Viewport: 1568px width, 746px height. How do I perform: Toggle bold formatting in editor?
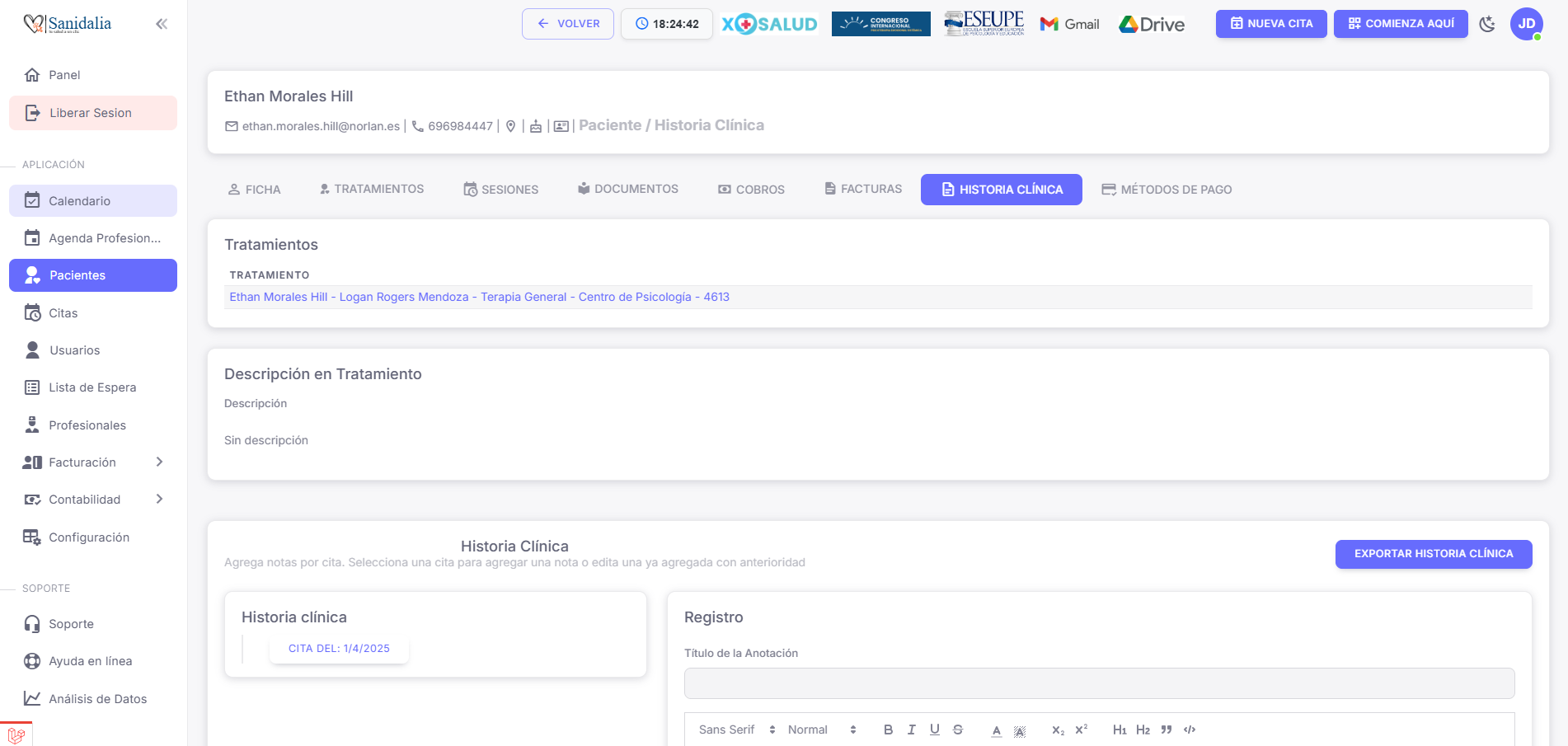(x=888, y=730)
